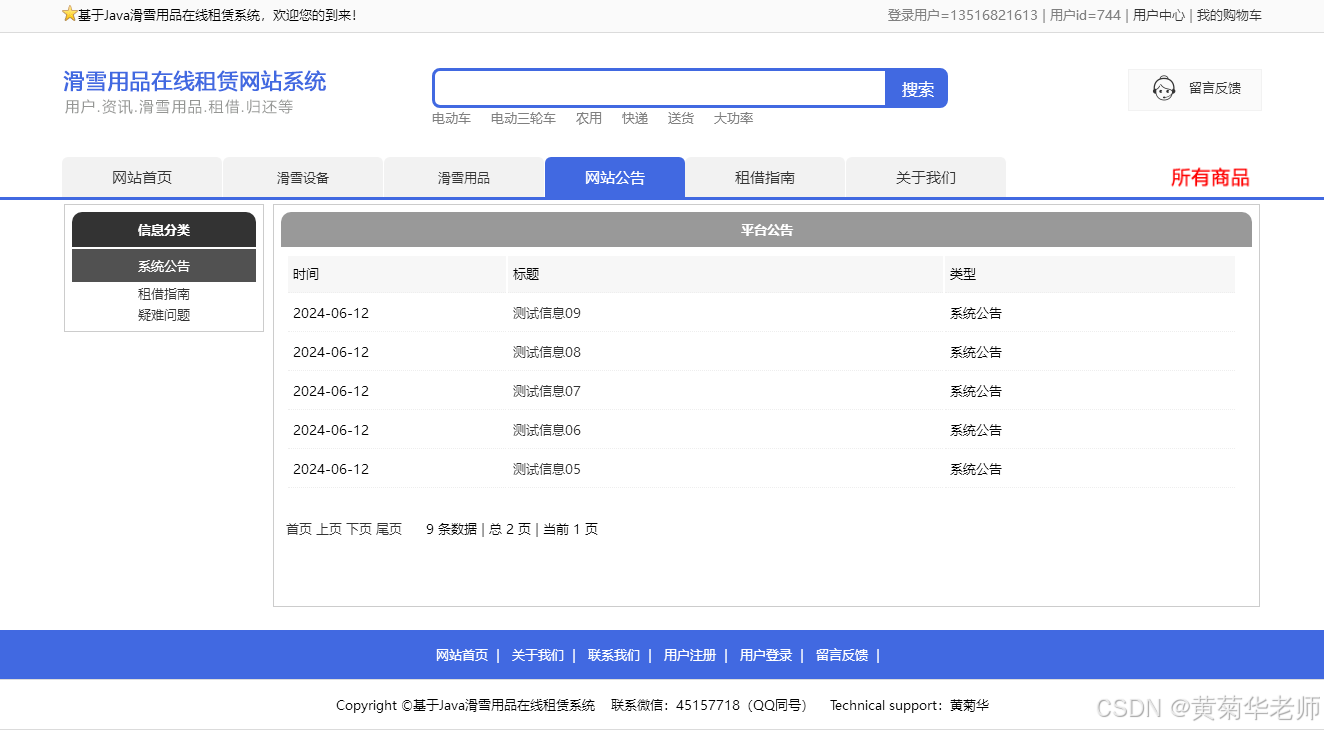Click footer link 留言反馈

(842, 655)
